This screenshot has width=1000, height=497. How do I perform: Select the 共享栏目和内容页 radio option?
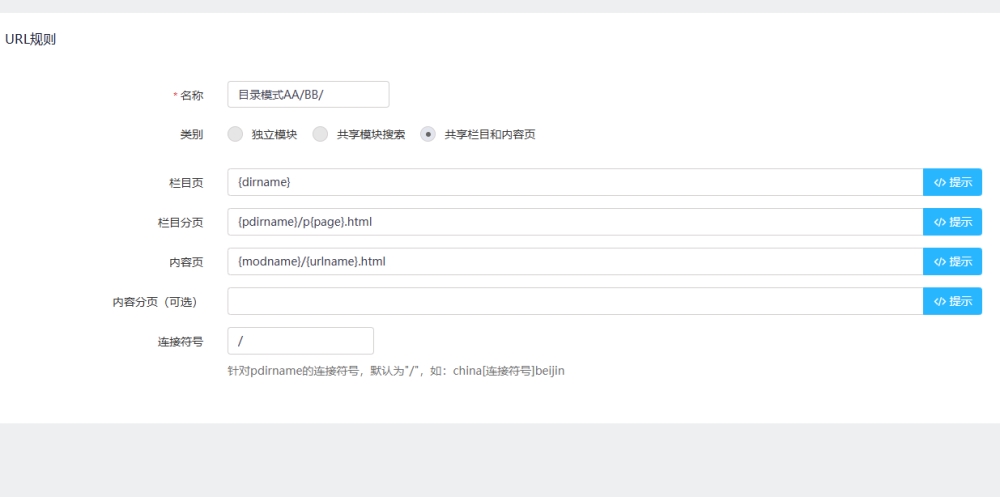pyautogui.click(x=428, y=134)
